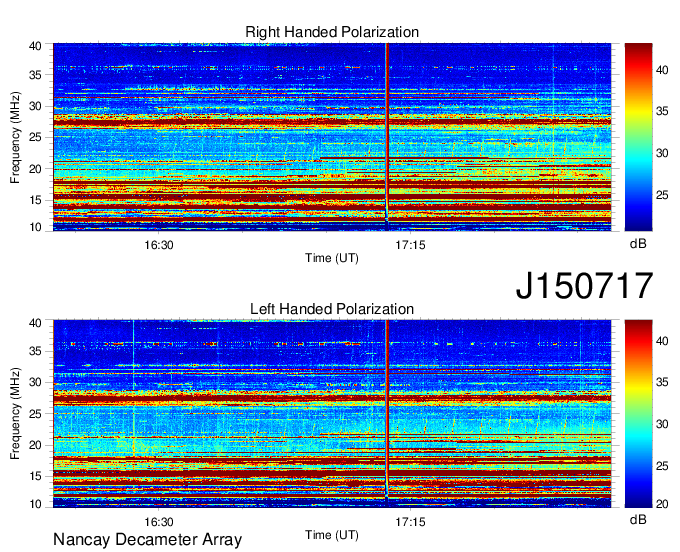Click the 20 dB tick on Left Handed color bar
680x552 pixels.
click(x=662, y=504)
